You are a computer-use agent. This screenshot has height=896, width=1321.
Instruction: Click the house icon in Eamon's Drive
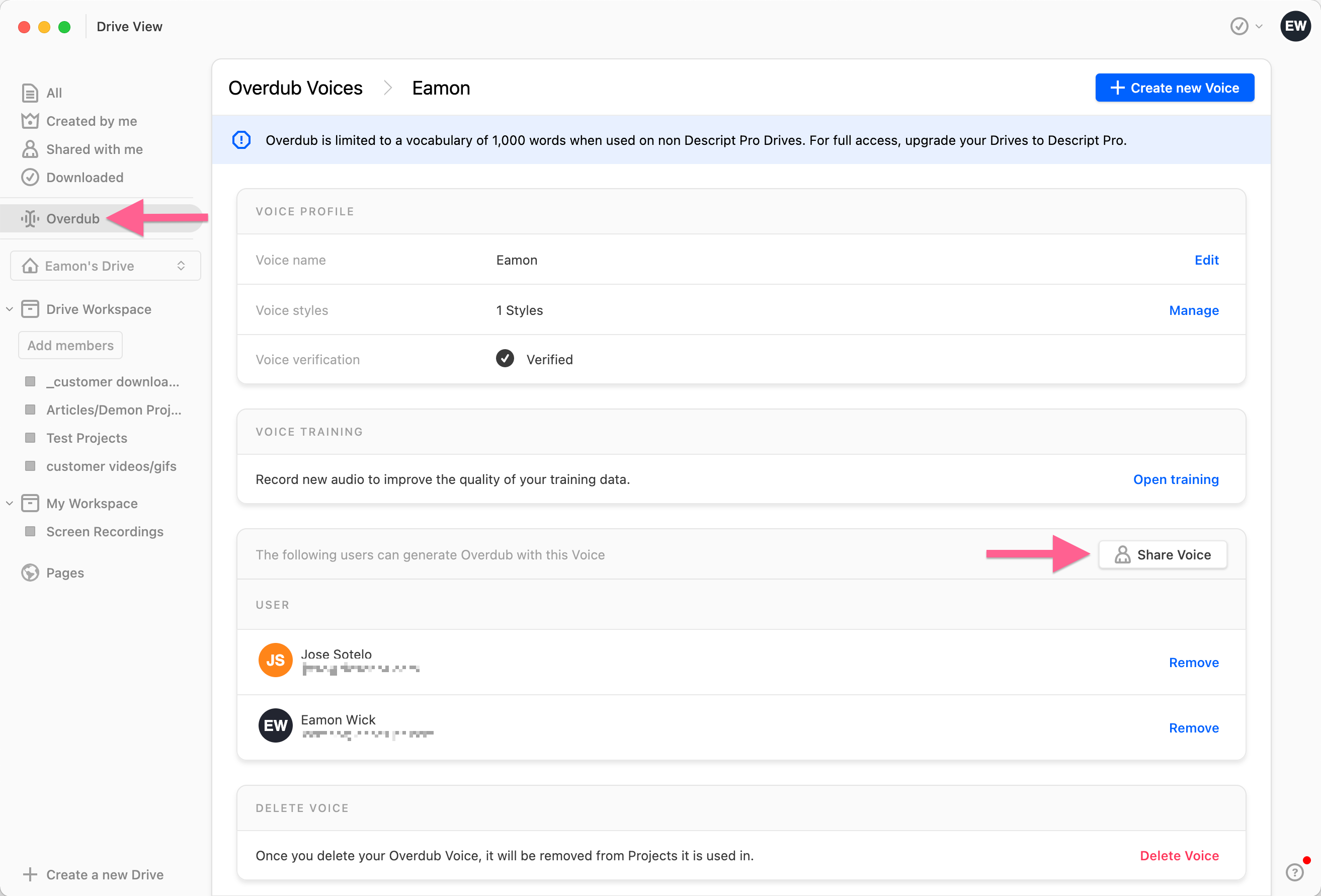click(30, 266)
